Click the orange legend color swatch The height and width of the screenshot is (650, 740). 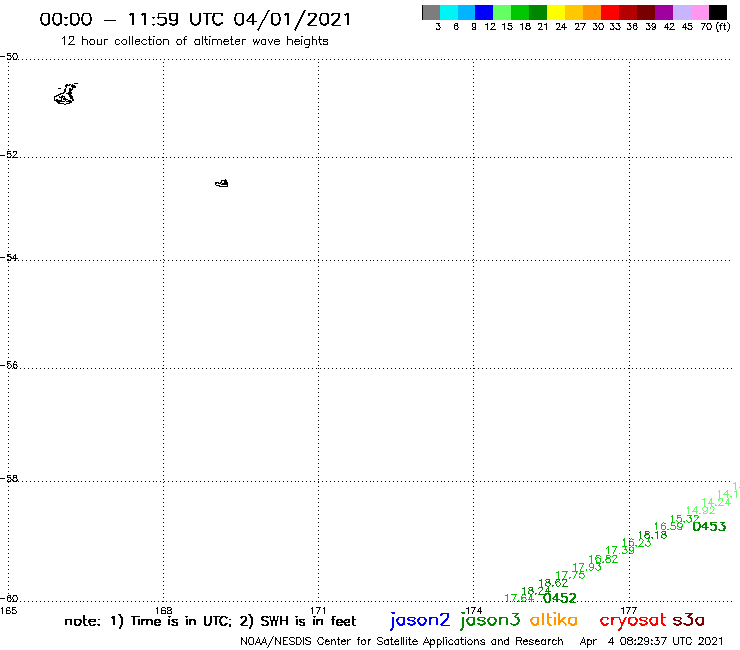(x=592, y=12)
